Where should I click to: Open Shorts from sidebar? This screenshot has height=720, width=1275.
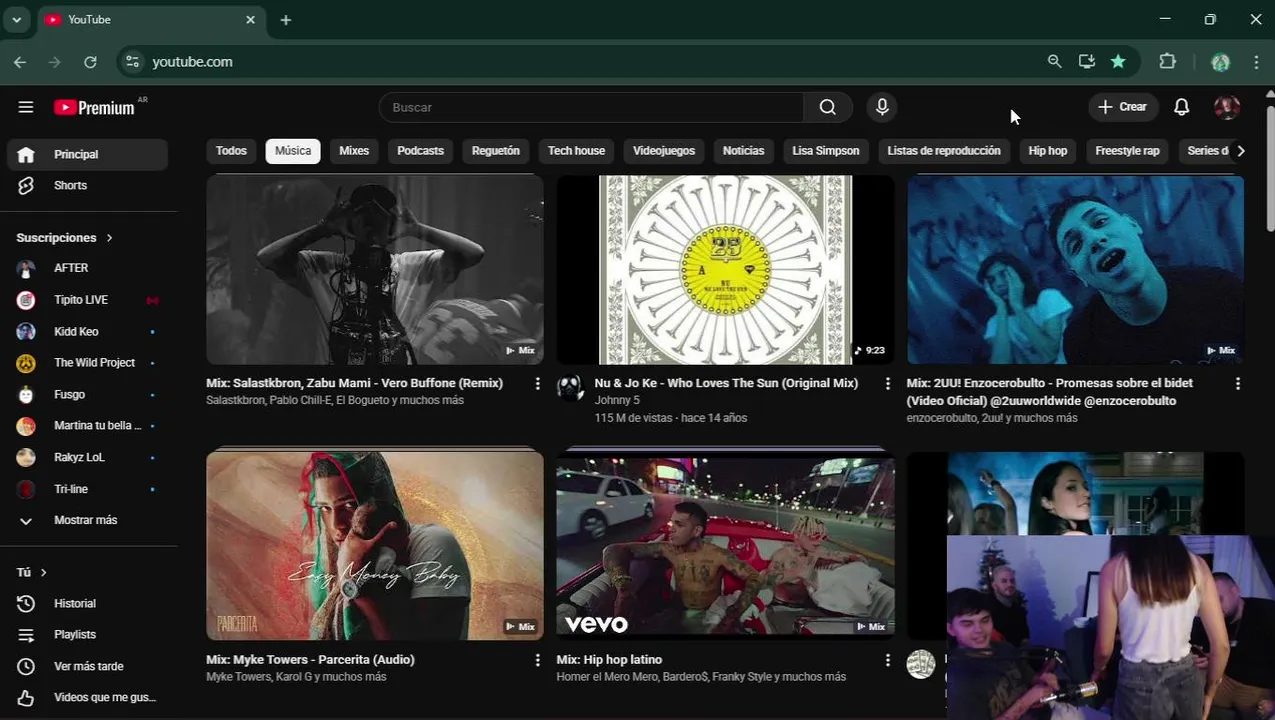point(89,186)
